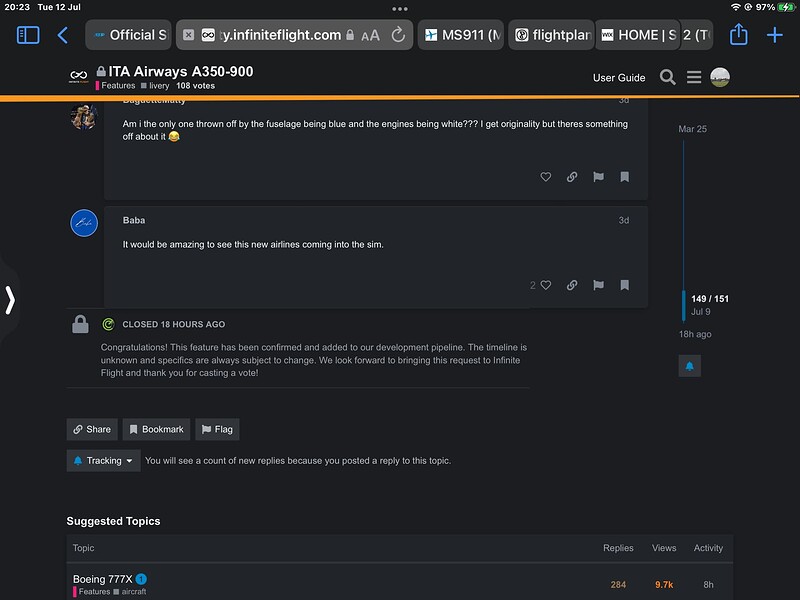Close the infiniteflight.com tab
The height and width of the screenshot is (600, 800).
[x=188, y=35]
